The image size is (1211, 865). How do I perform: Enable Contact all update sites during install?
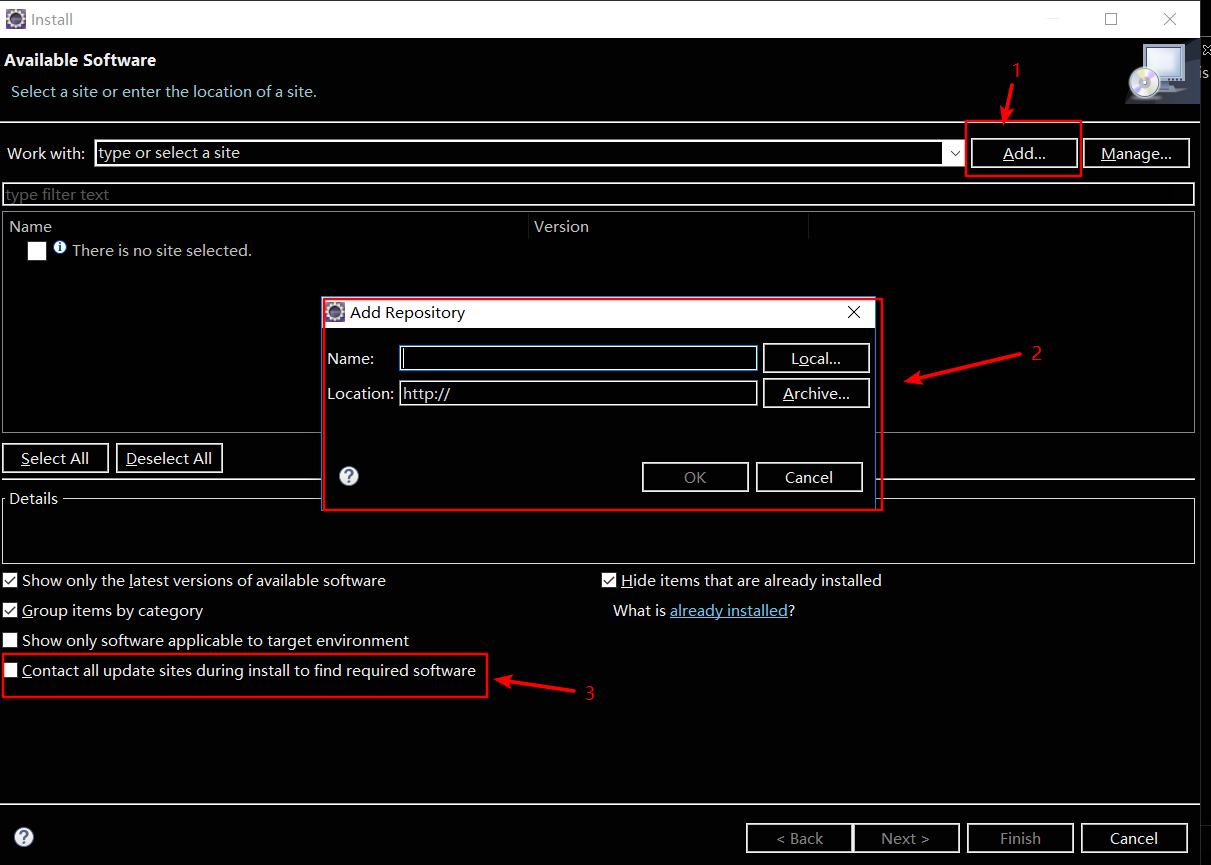(10, 670)
